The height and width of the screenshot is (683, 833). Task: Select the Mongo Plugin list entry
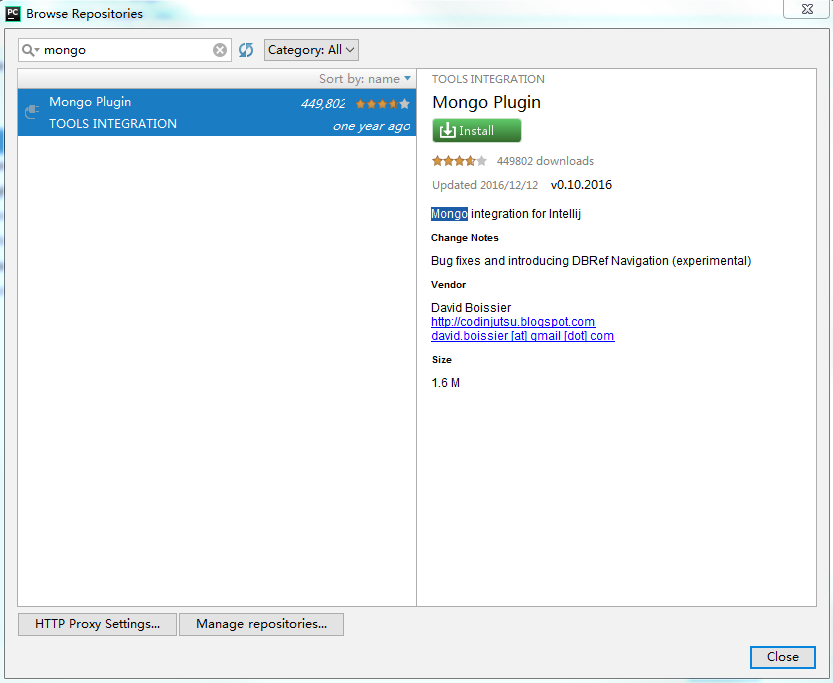(x=217, y=112)
